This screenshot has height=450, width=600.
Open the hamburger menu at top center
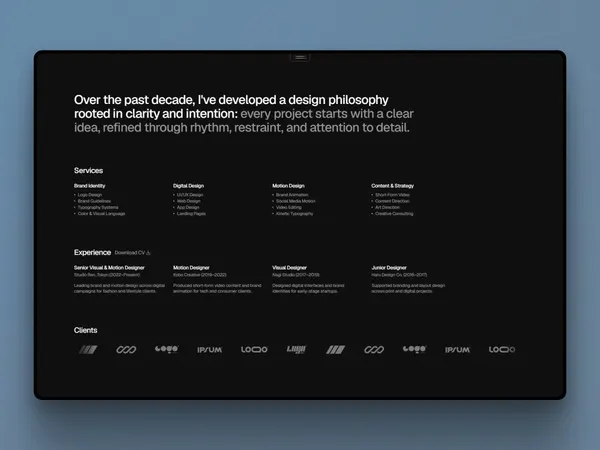pyautogui.click(x=300, y=57)
